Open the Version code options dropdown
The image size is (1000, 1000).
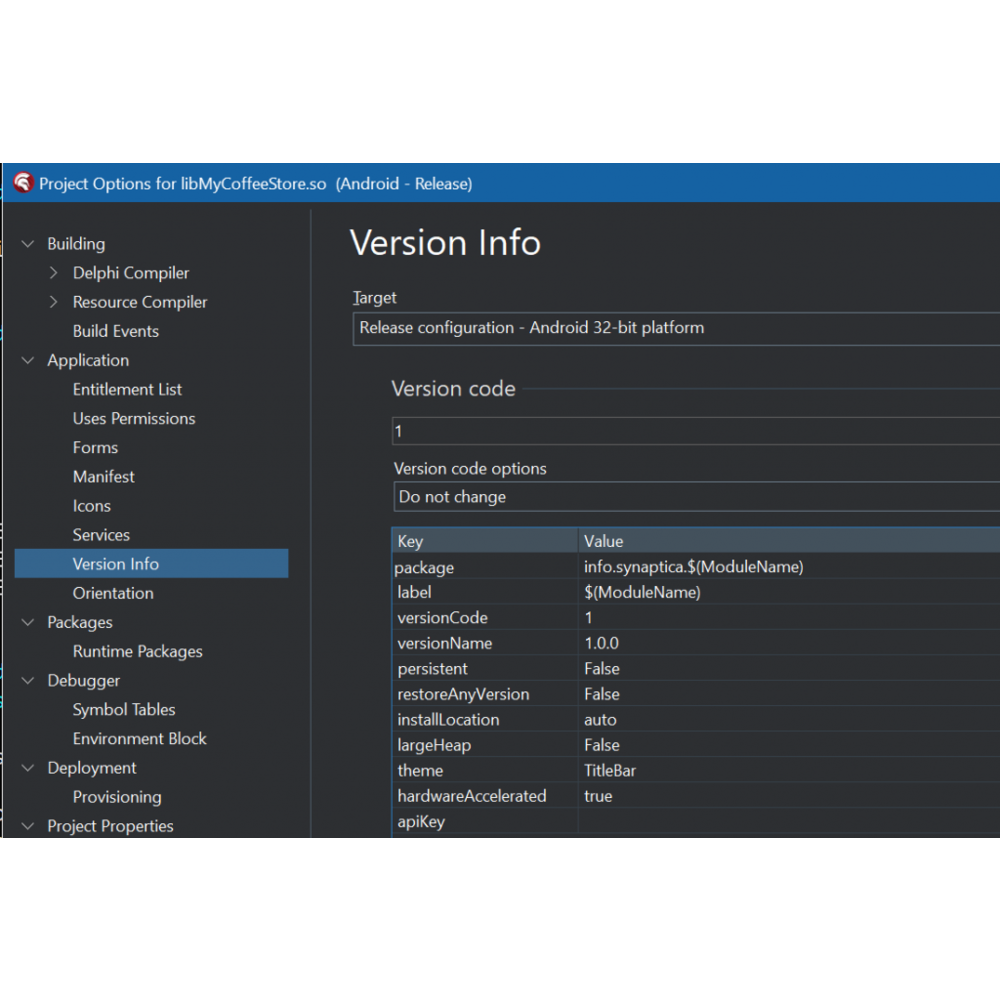[x=696, y=497]
